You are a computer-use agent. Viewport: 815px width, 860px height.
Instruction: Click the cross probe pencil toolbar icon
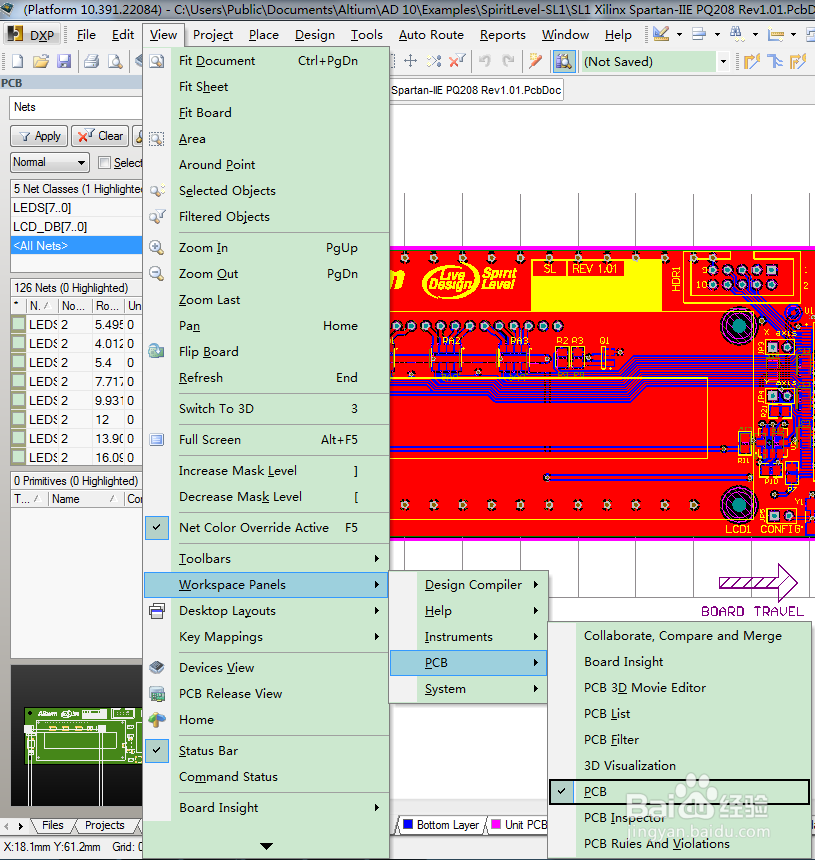pyautogui.click(x=535, y=61)
